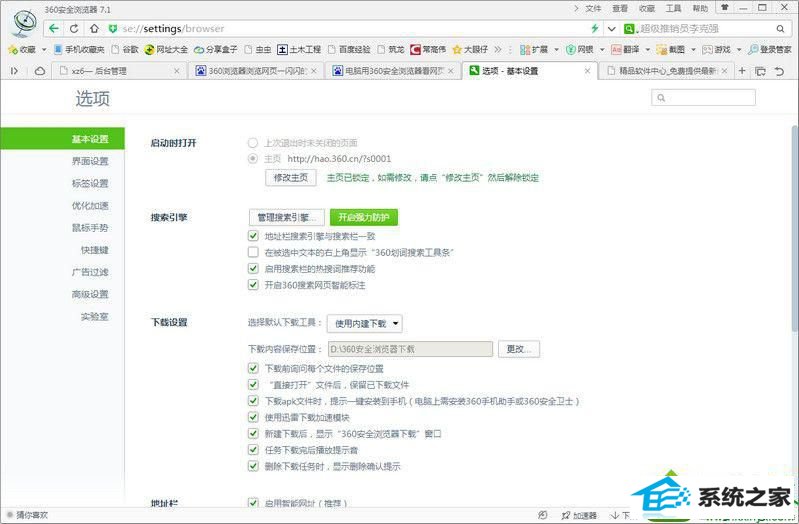Reload the page with the refresh icon
Screen dimensions: 799x524
[x=74, y=29]
